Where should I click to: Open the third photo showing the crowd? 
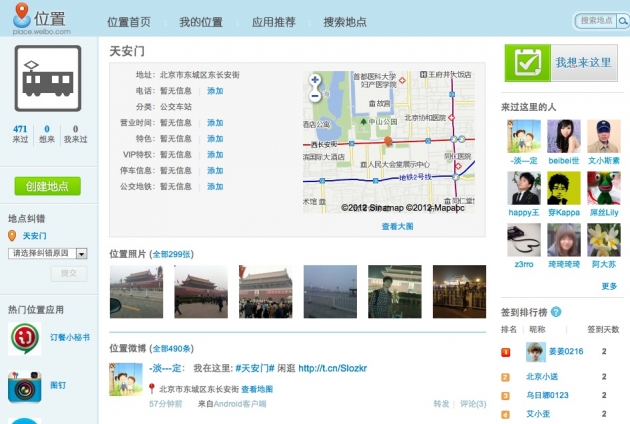click(266, 292)
